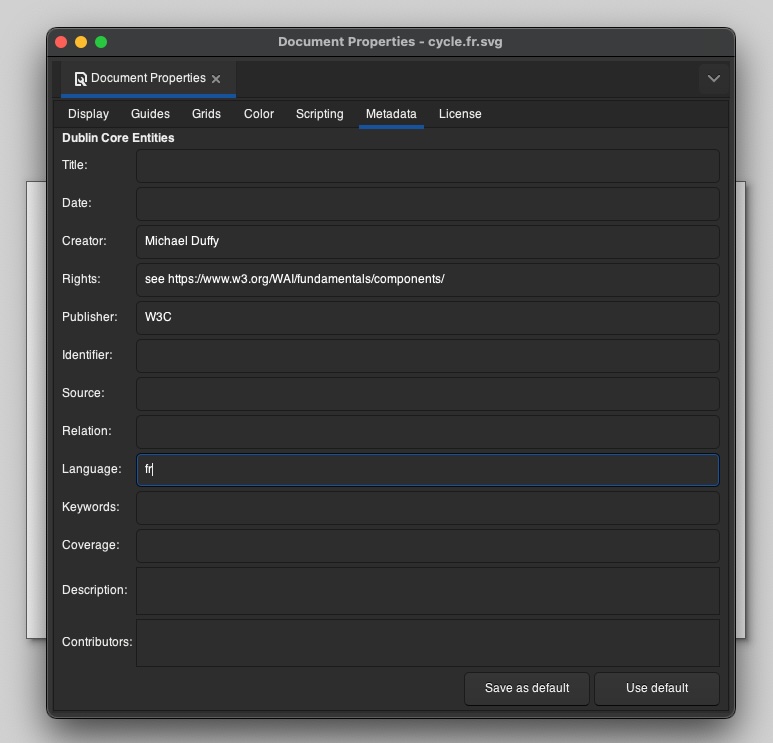Focus the Keywords input field
The width and height of the screenshot is (773, 743).
click(x=427, y=508)
